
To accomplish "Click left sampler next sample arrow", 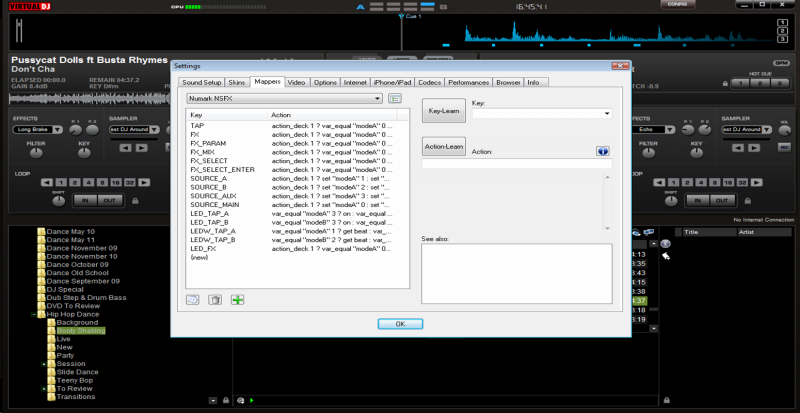I will 141,148.
